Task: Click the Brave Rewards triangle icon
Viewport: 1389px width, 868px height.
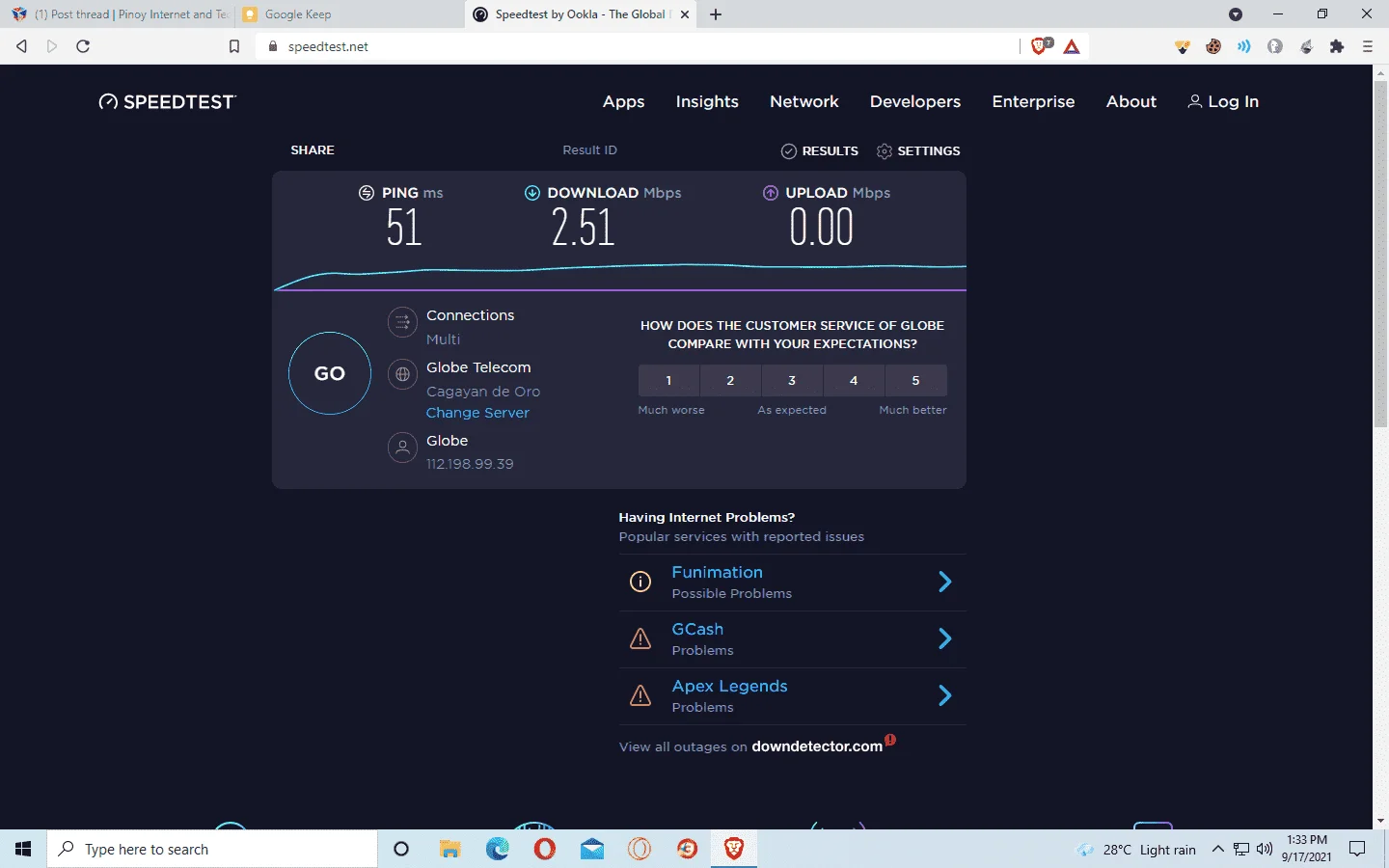Action: (1072, 46)
